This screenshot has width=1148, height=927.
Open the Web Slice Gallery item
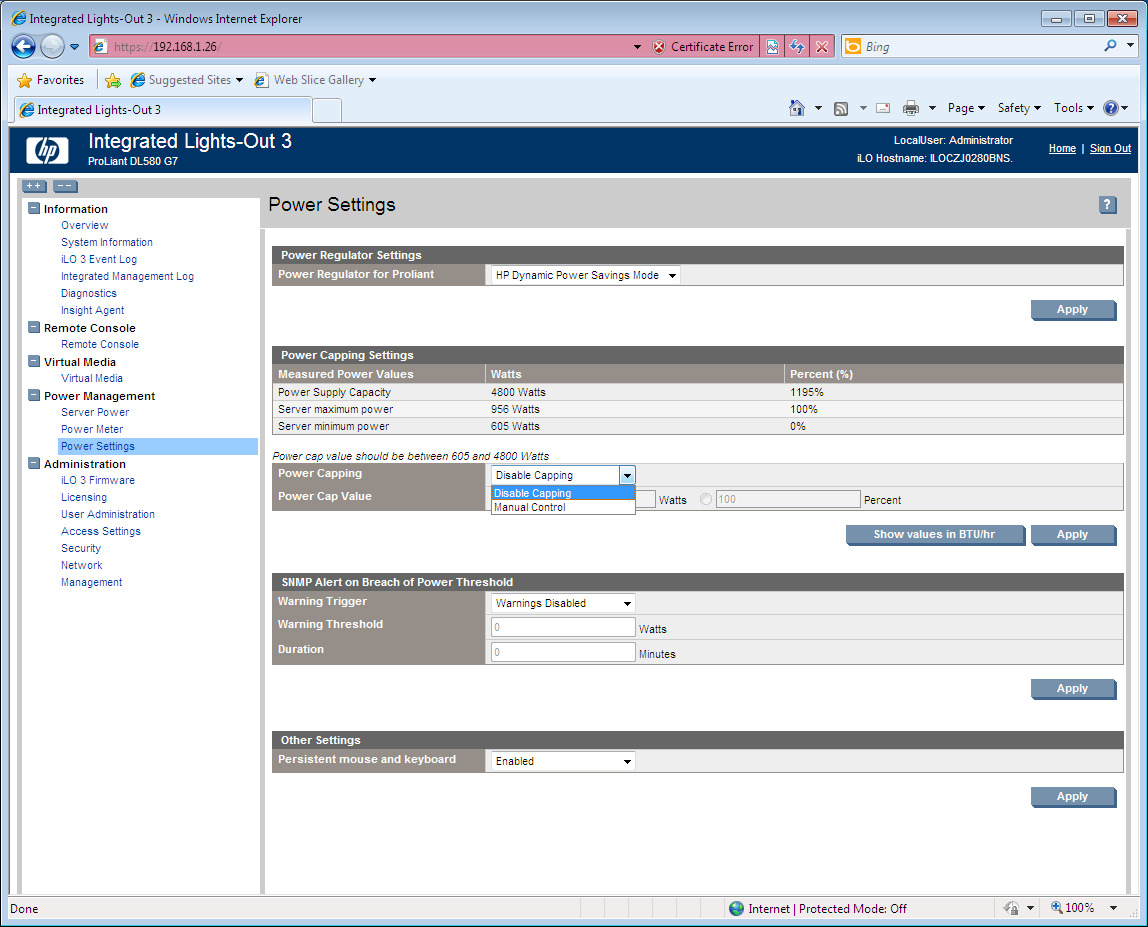[x=315, y=80]
